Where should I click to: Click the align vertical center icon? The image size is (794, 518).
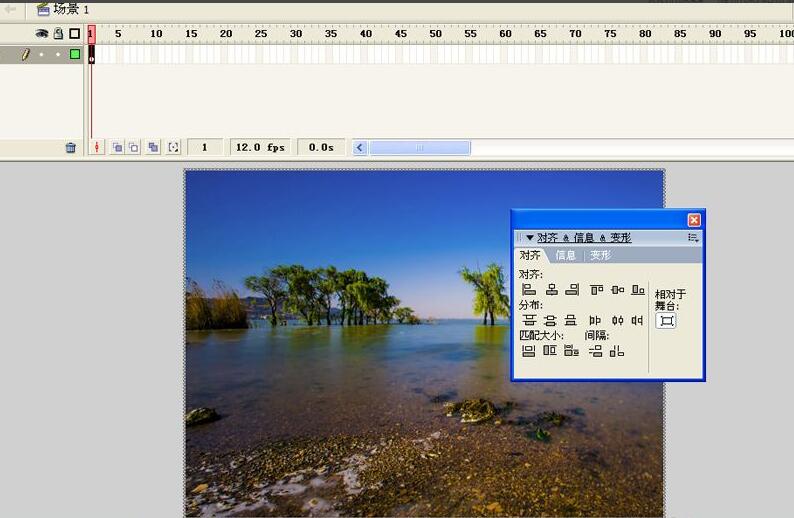point(617,290)
